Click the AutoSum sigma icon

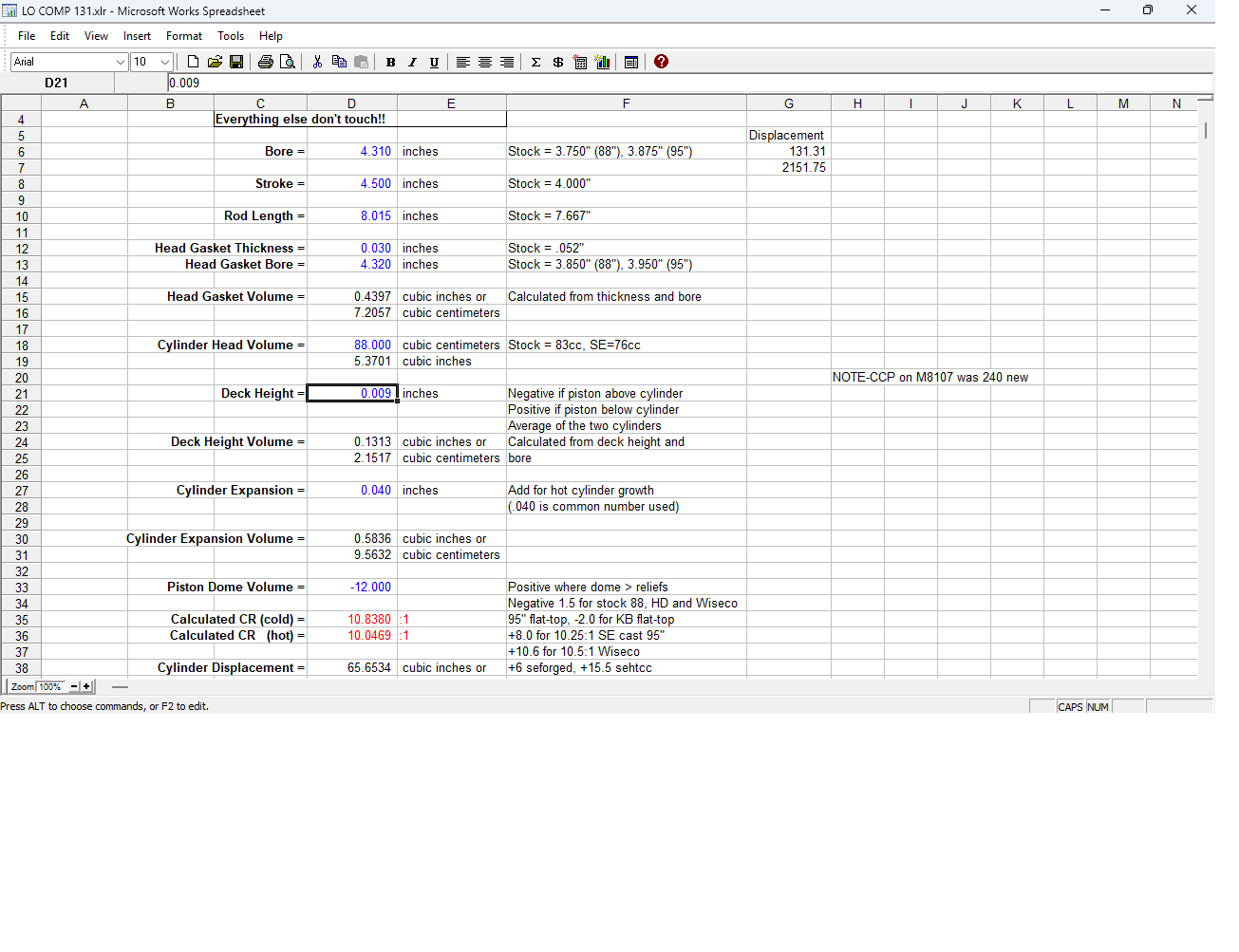coord(535,62)
